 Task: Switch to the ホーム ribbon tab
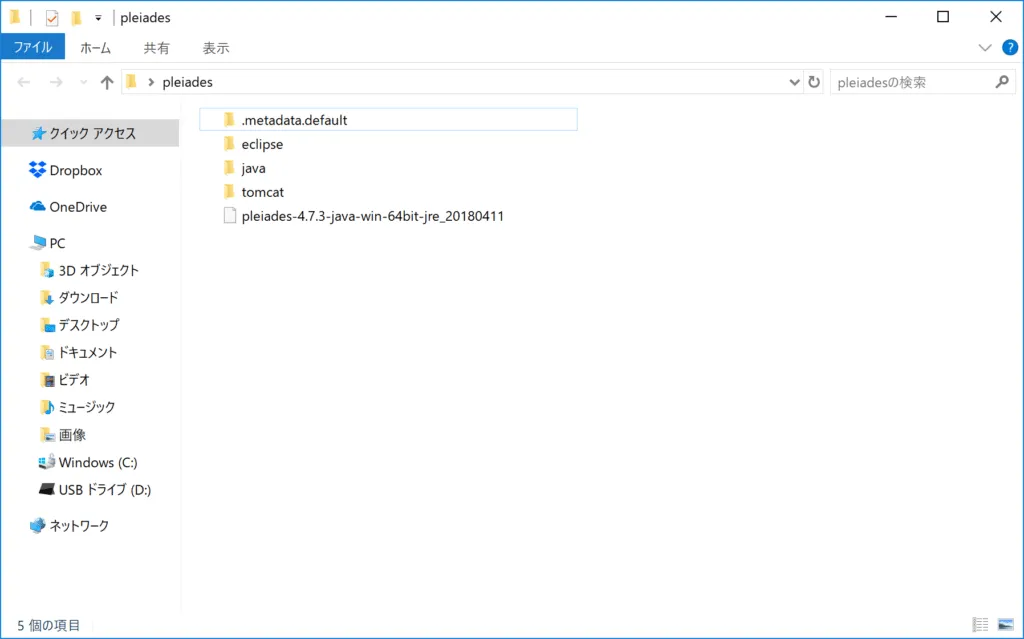click(95, 48)
